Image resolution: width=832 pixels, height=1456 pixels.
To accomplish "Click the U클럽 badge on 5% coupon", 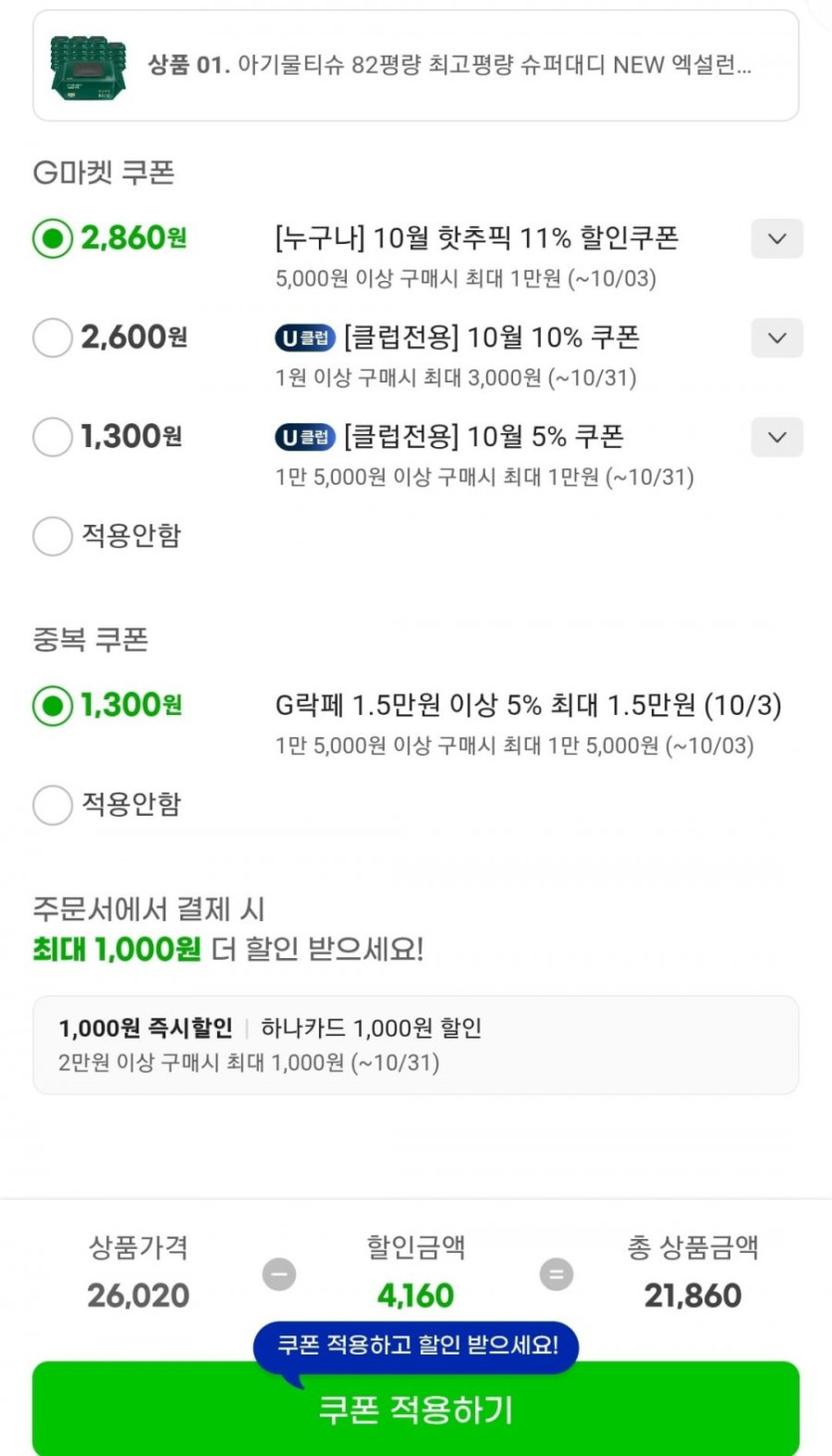I will 304,437.
